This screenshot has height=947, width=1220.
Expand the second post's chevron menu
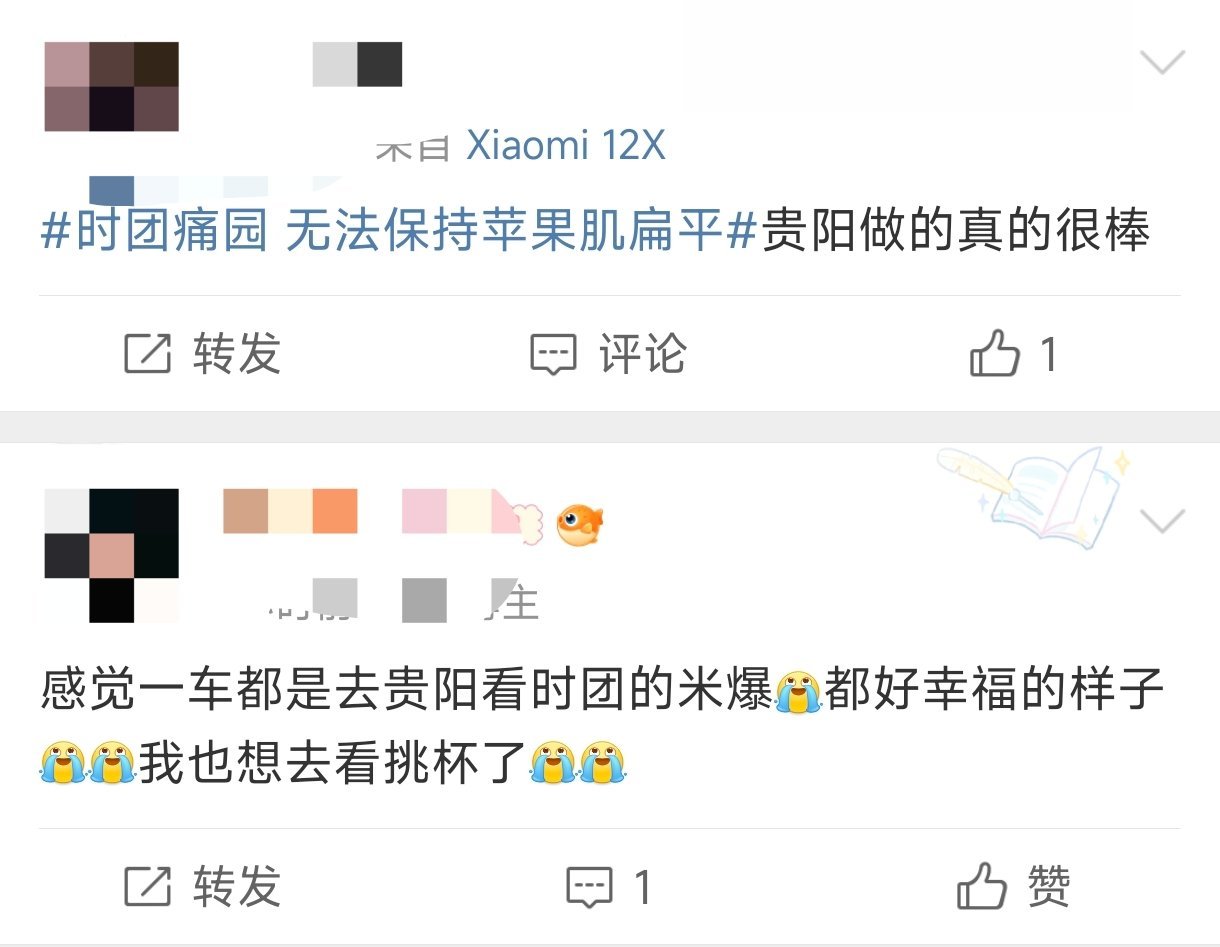tap(1162, 520)
